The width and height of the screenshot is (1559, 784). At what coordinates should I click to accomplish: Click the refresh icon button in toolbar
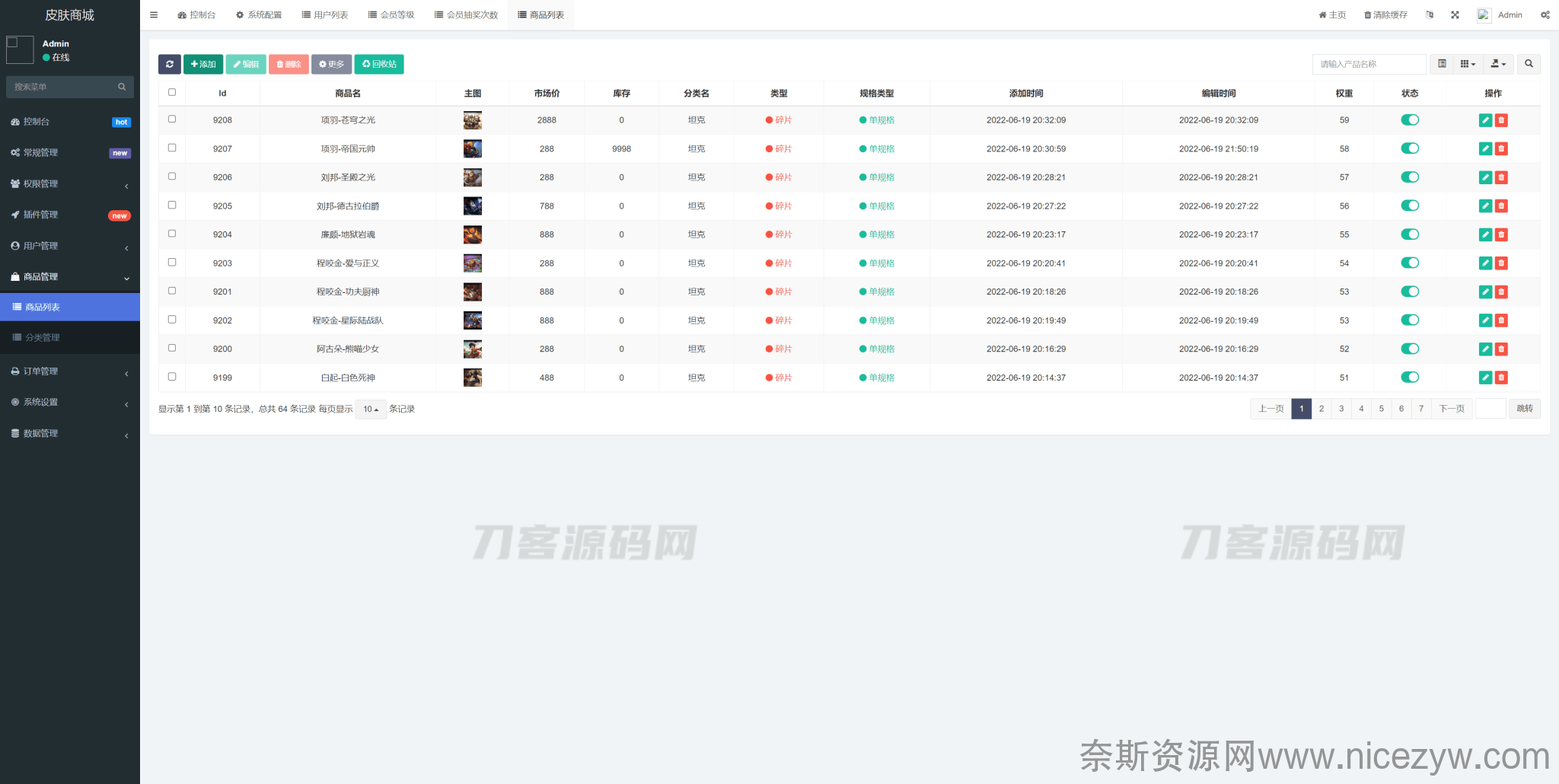169,65
